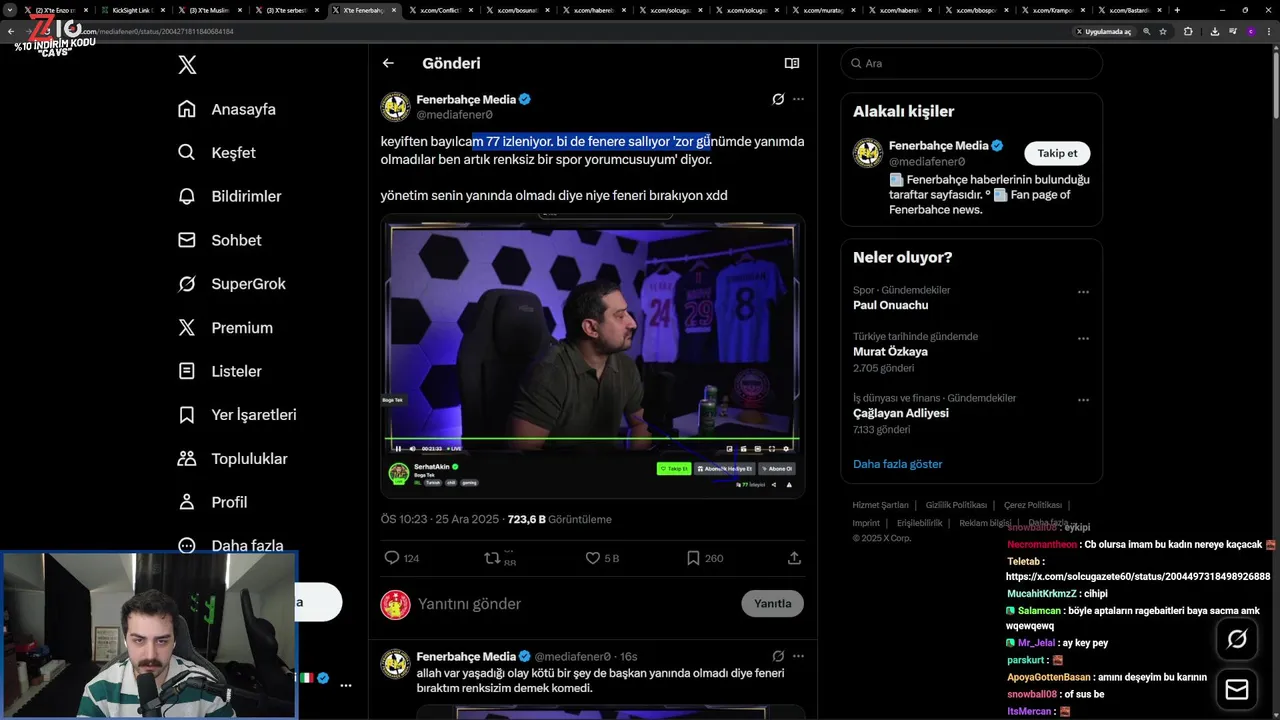Open new browser tab
This screenshot has width=1280, height=720.
click(x=1177, y=10)
